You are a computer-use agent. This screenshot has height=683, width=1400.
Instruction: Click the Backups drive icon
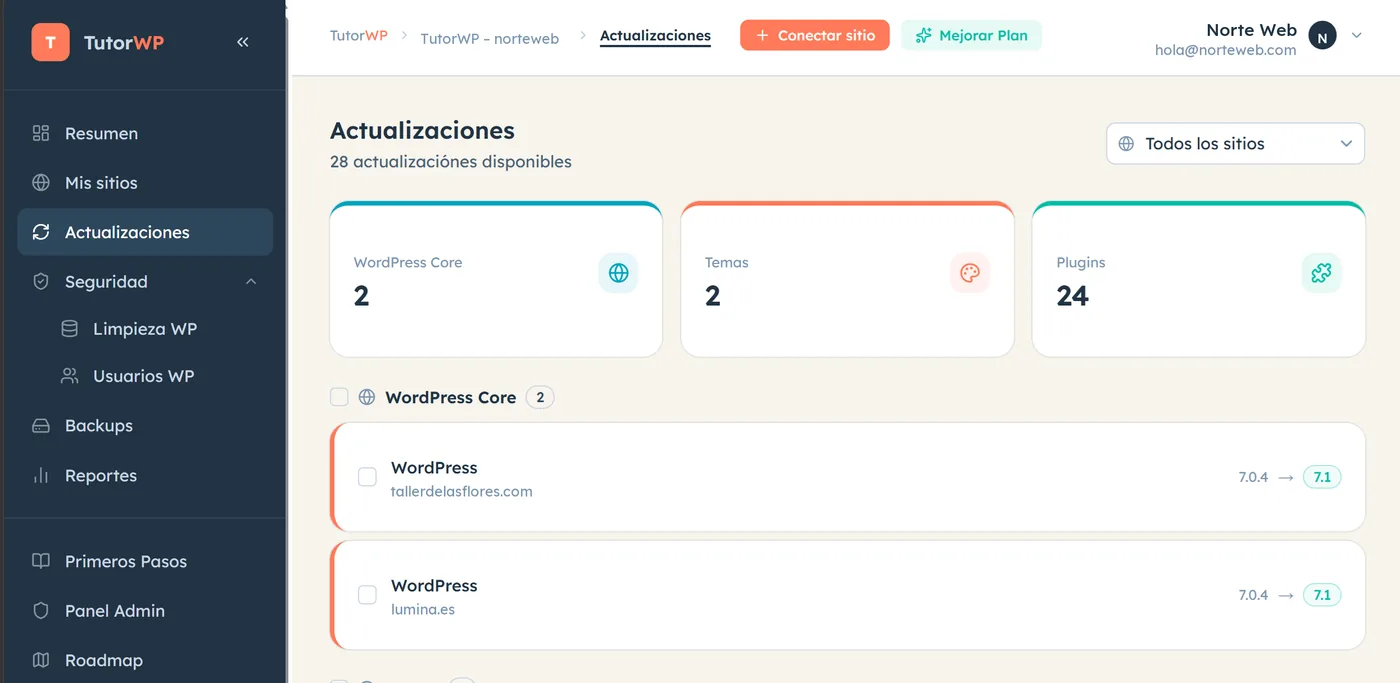(41, 426)
